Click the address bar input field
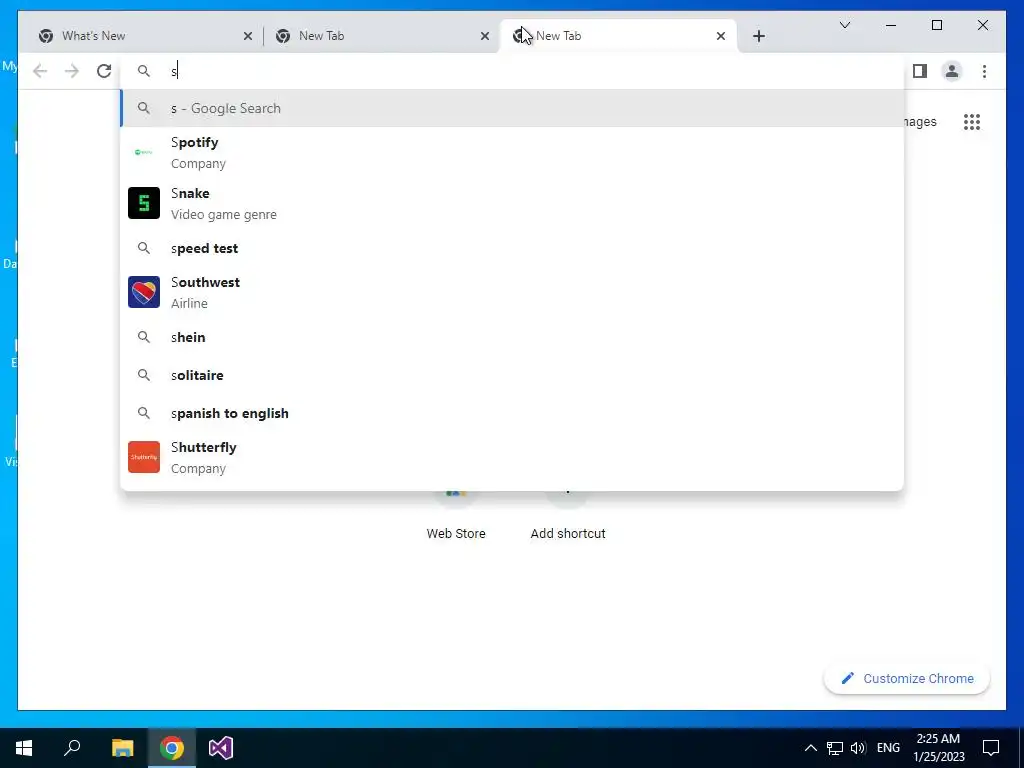This screenshot has width=1024, height=768. click(x=513, y=71)
